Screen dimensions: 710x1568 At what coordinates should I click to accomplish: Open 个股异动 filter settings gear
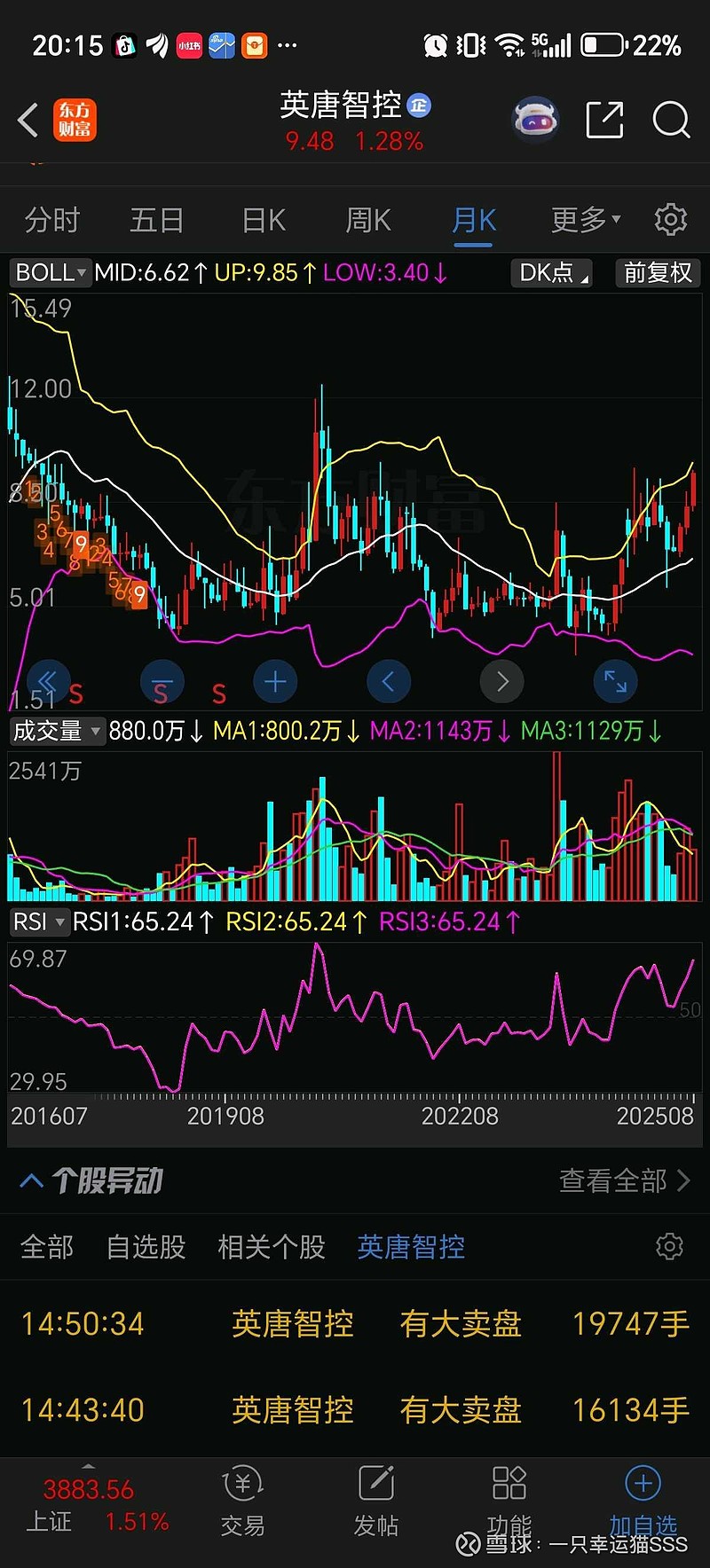669,1246
